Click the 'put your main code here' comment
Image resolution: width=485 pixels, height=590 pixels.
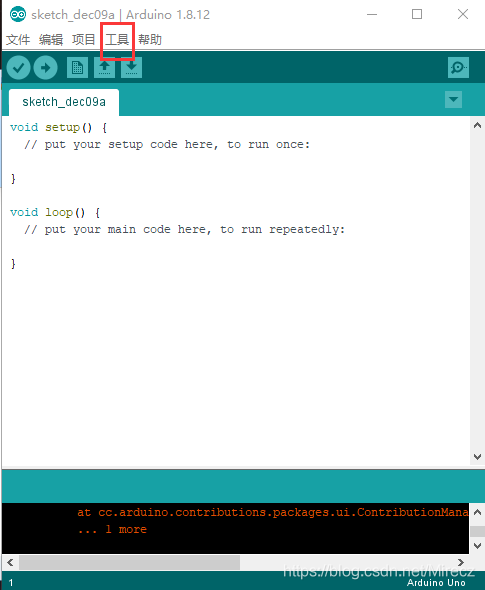(x=184, y=230)
